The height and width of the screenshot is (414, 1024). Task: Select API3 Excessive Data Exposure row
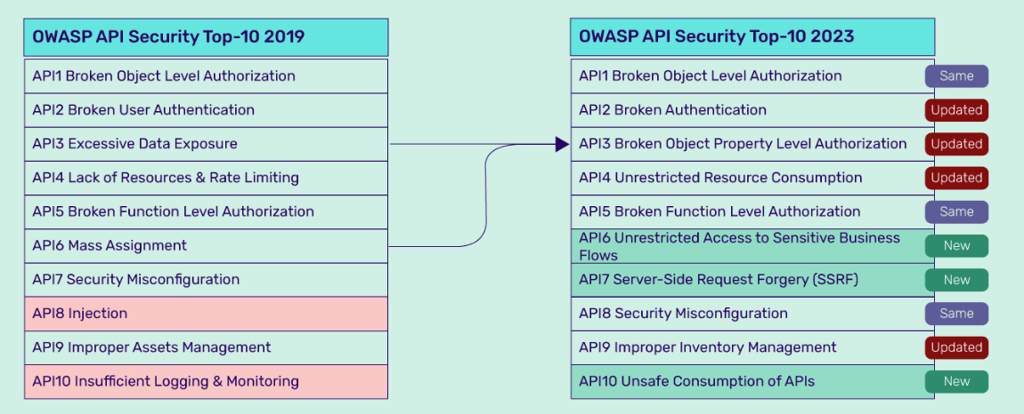point(206,144)
